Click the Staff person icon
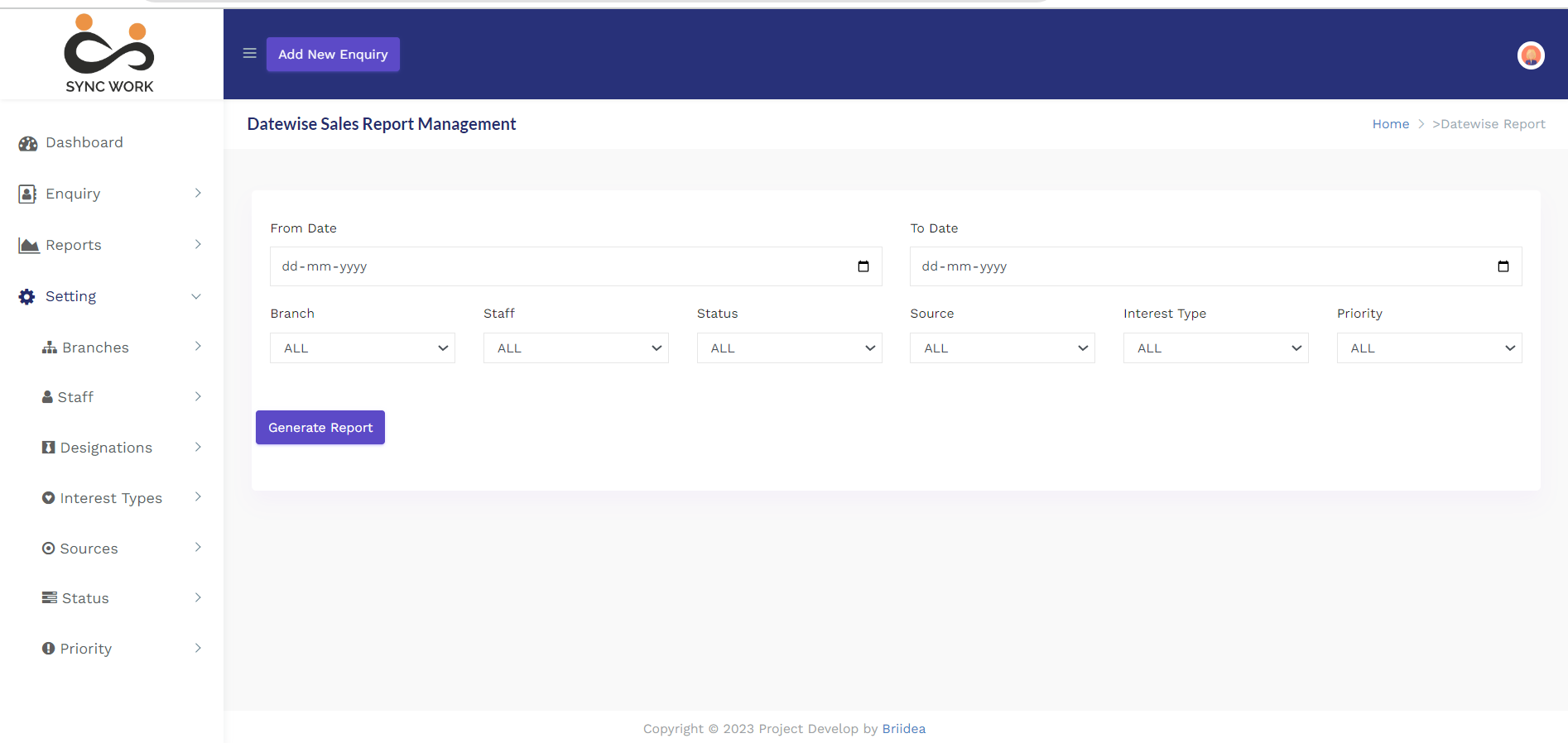1568x743 pixels. (x=47, y=397)
